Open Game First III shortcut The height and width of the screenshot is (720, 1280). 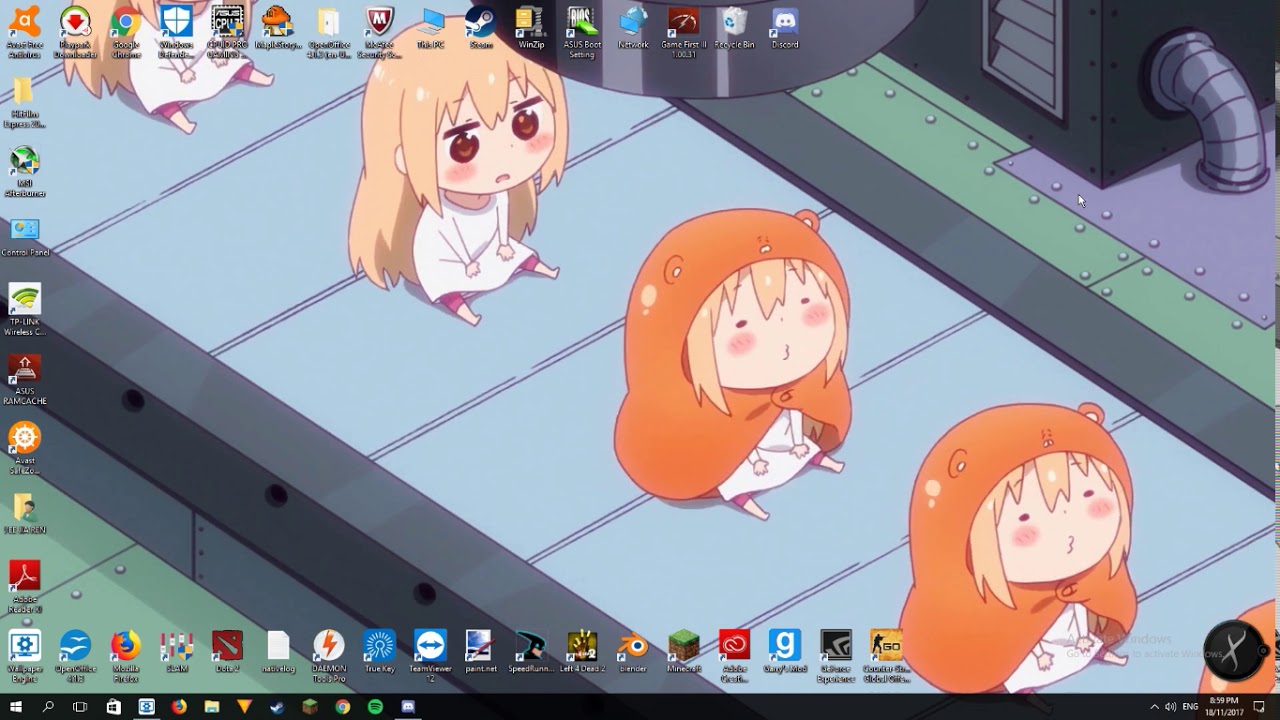[x=684, y=31]
